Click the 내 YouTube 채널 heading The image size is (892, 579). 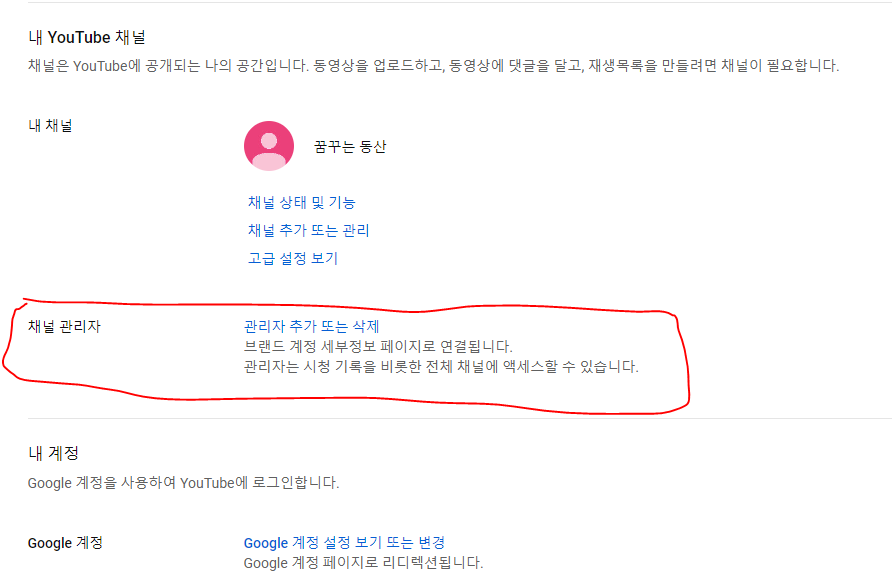click(x=87, y=38)
